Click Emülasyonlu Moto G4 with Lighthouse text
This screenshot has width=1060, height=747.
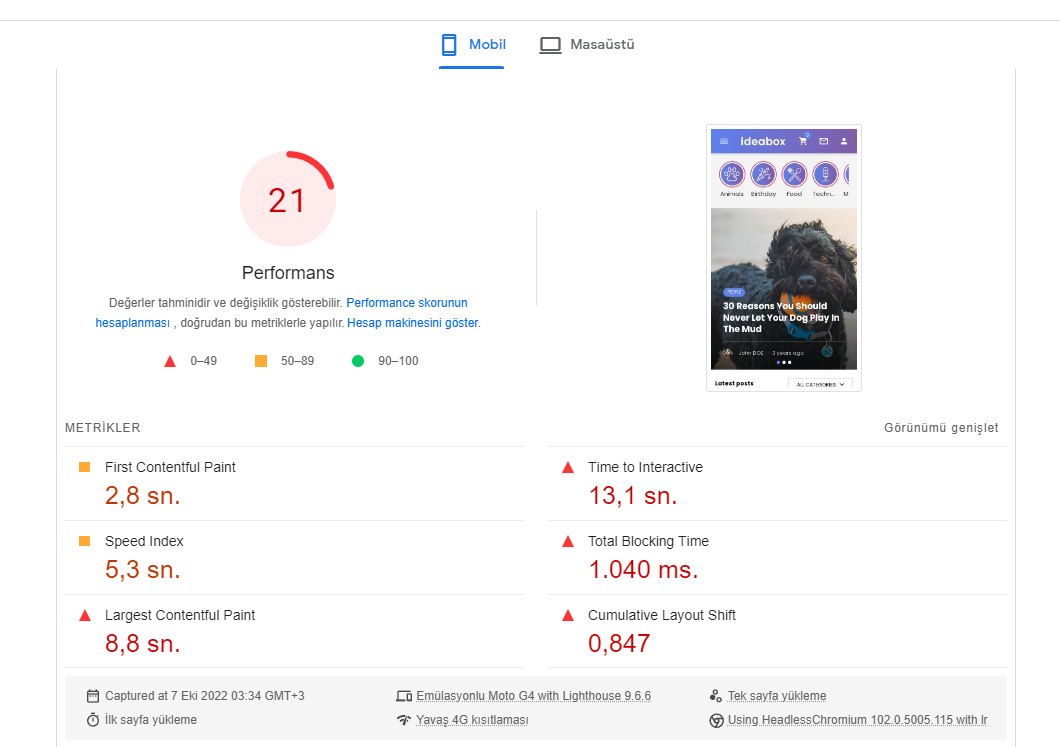533,696
